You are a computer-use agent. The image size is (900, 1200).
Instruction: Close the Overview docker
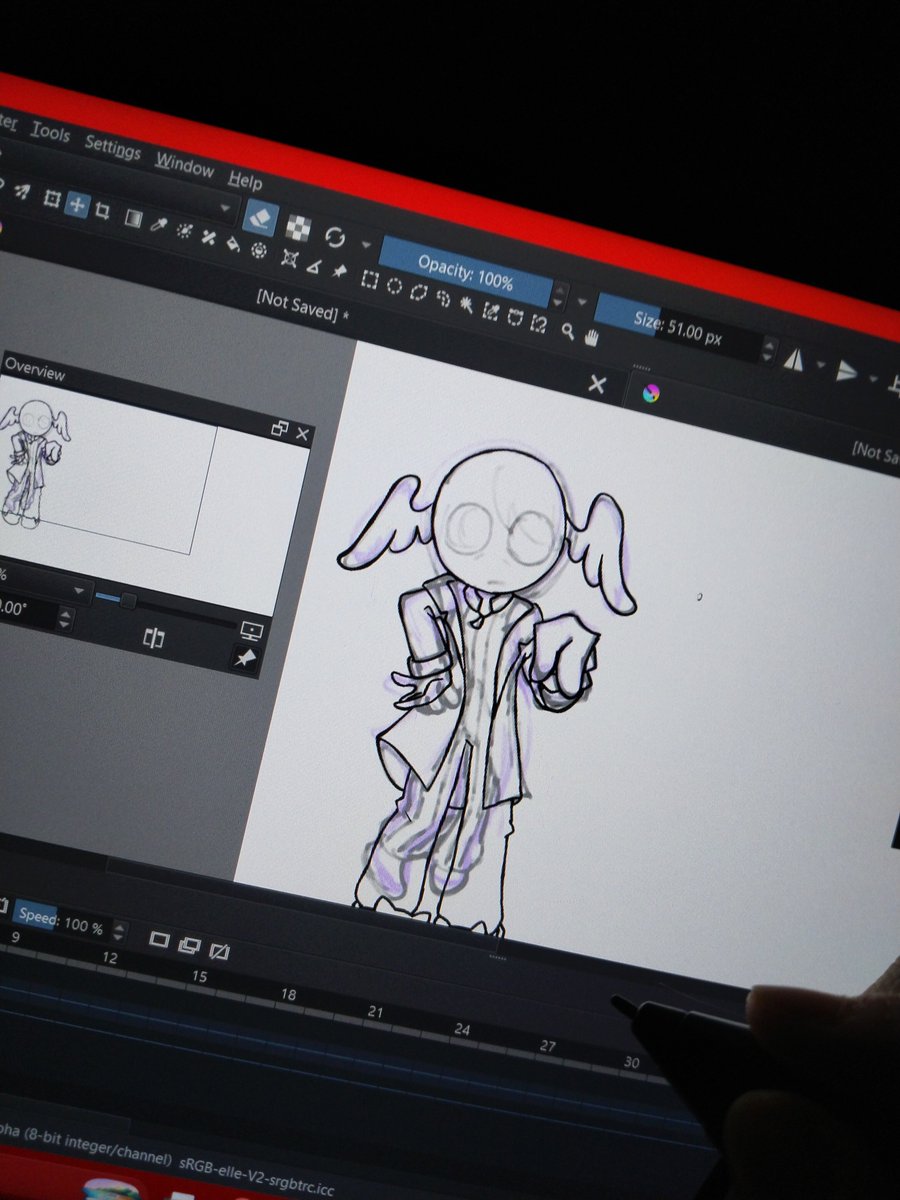coord(302,435)
